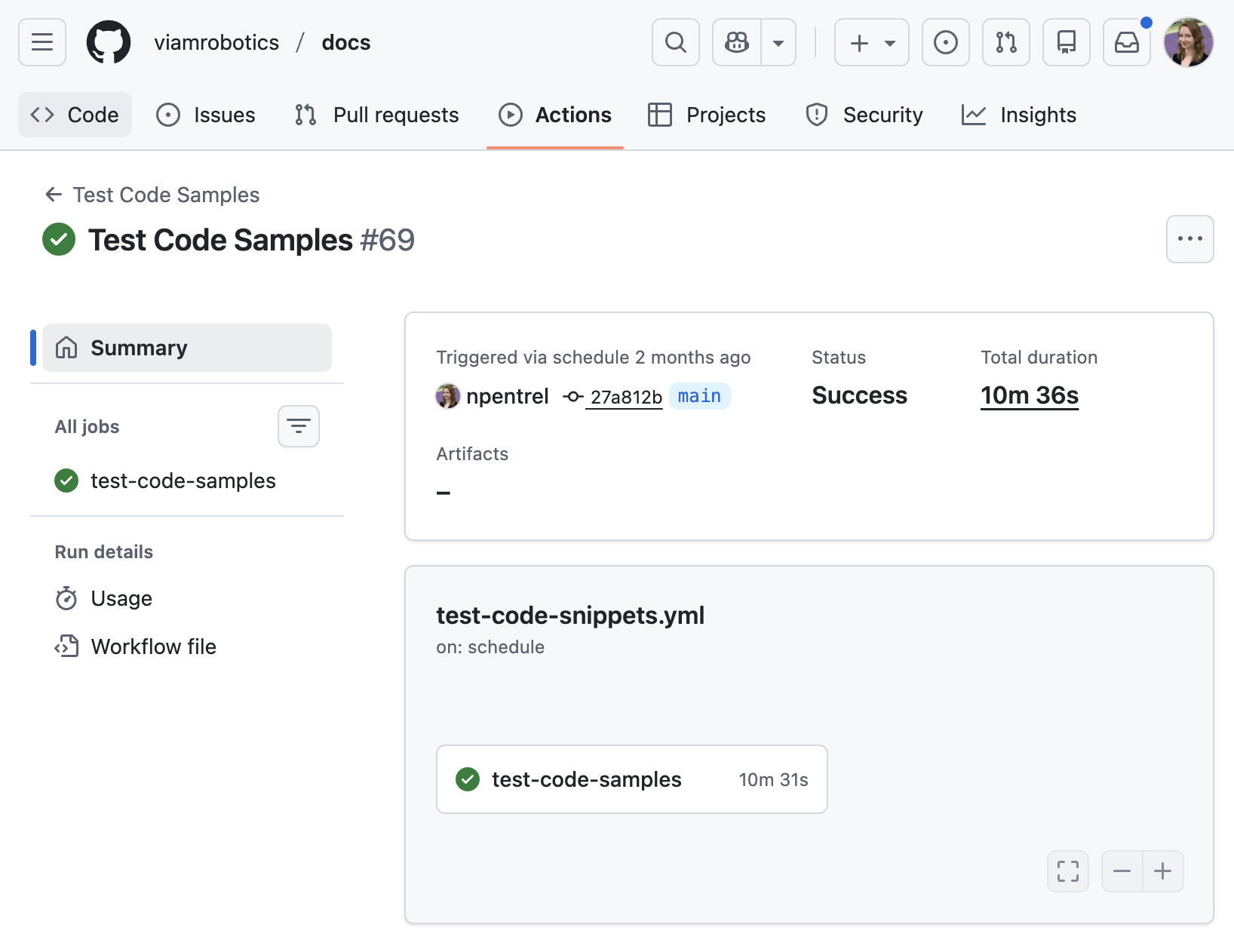Click the on: schedule text
Screen dimensions: 1234x952
pyautogui.click(x=490, y=647)
